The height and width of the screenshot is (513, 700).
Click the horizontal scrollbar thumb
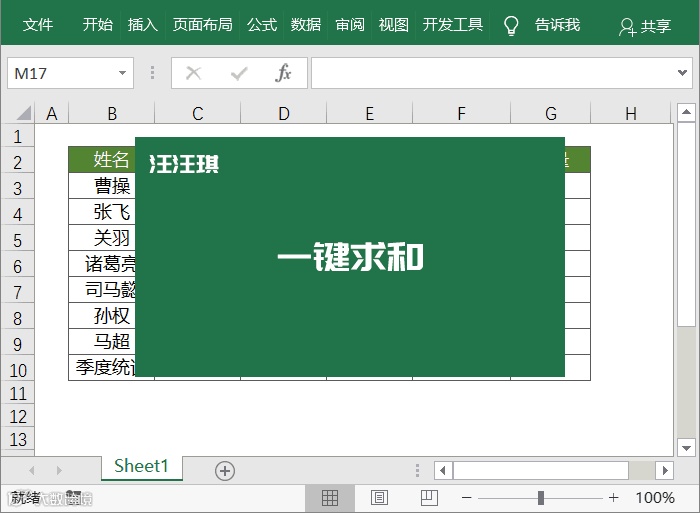pos(541,470)
